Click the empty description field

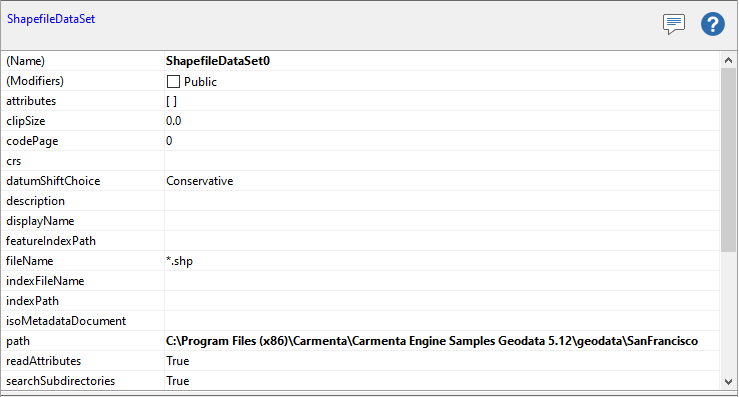(442, 201)
